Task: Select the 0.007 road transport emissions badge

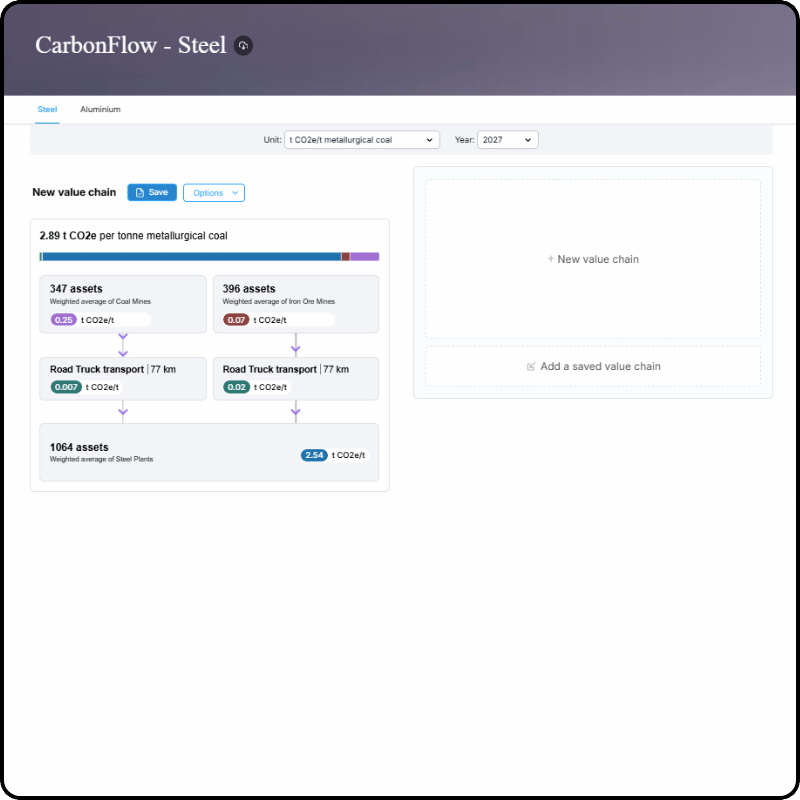Action: click(x=66, y=387)
